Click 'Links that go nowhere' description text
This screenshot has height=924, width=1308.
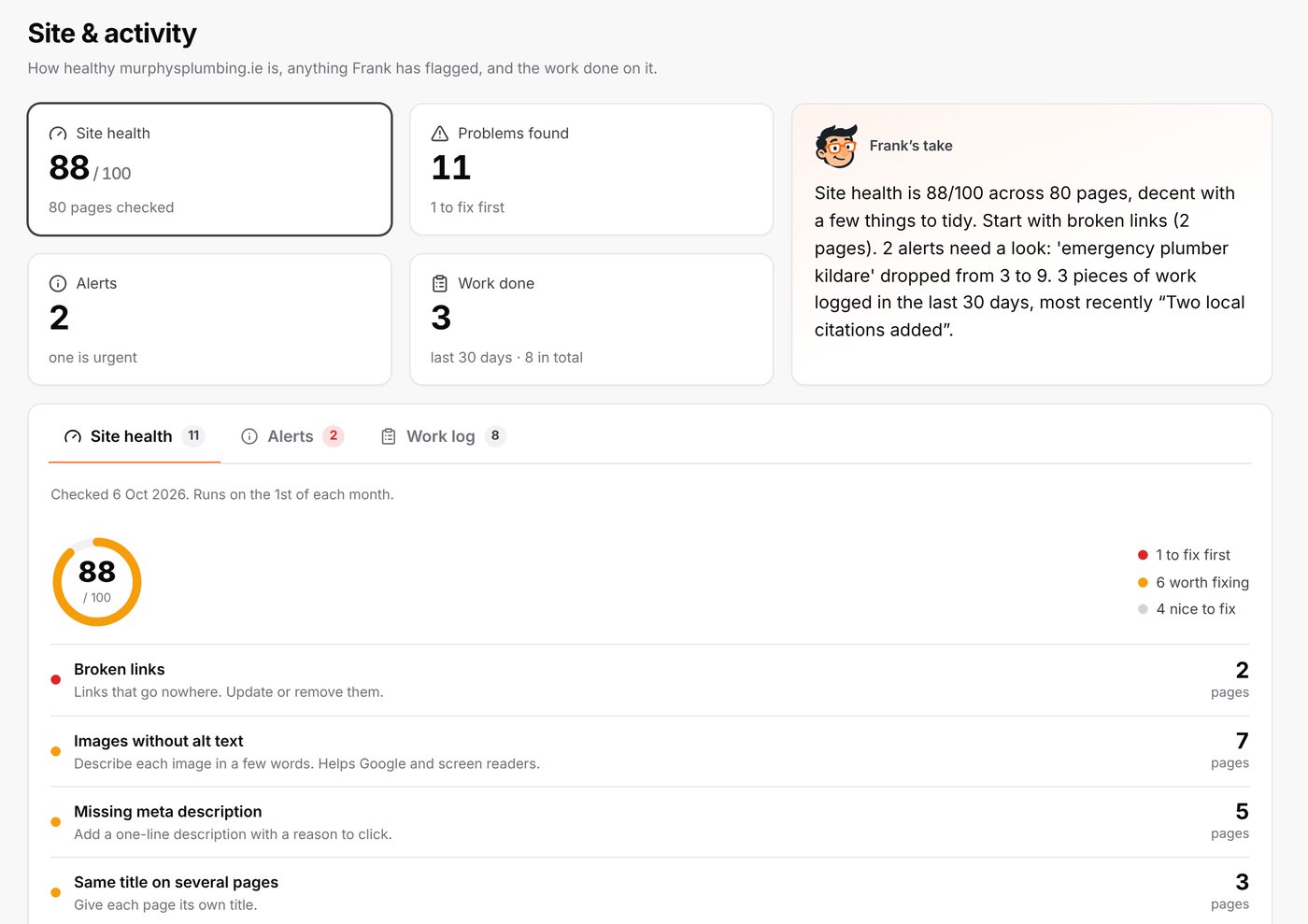click(x=229, y=692)
